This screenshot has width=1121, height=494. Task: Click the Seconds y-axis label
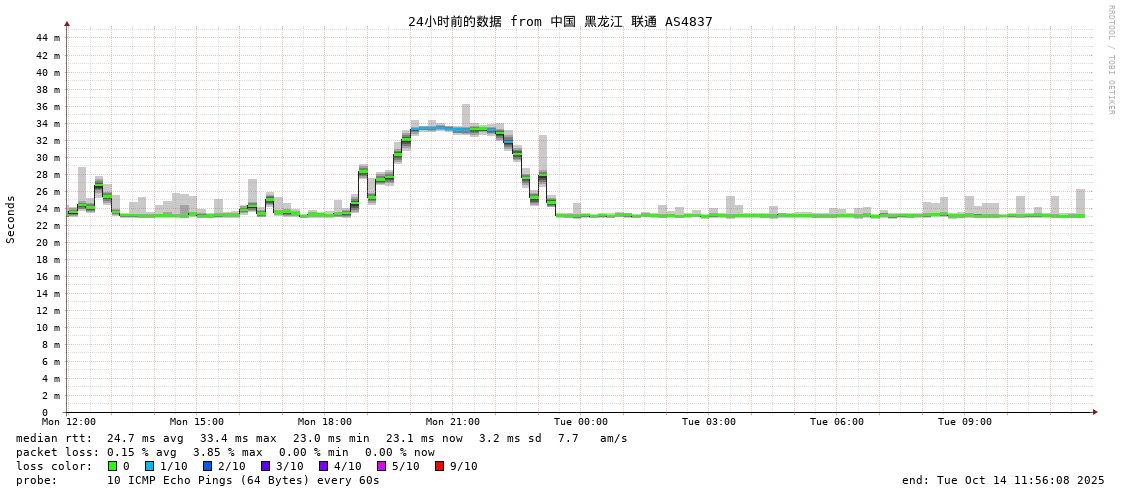(x=11, y=219)
